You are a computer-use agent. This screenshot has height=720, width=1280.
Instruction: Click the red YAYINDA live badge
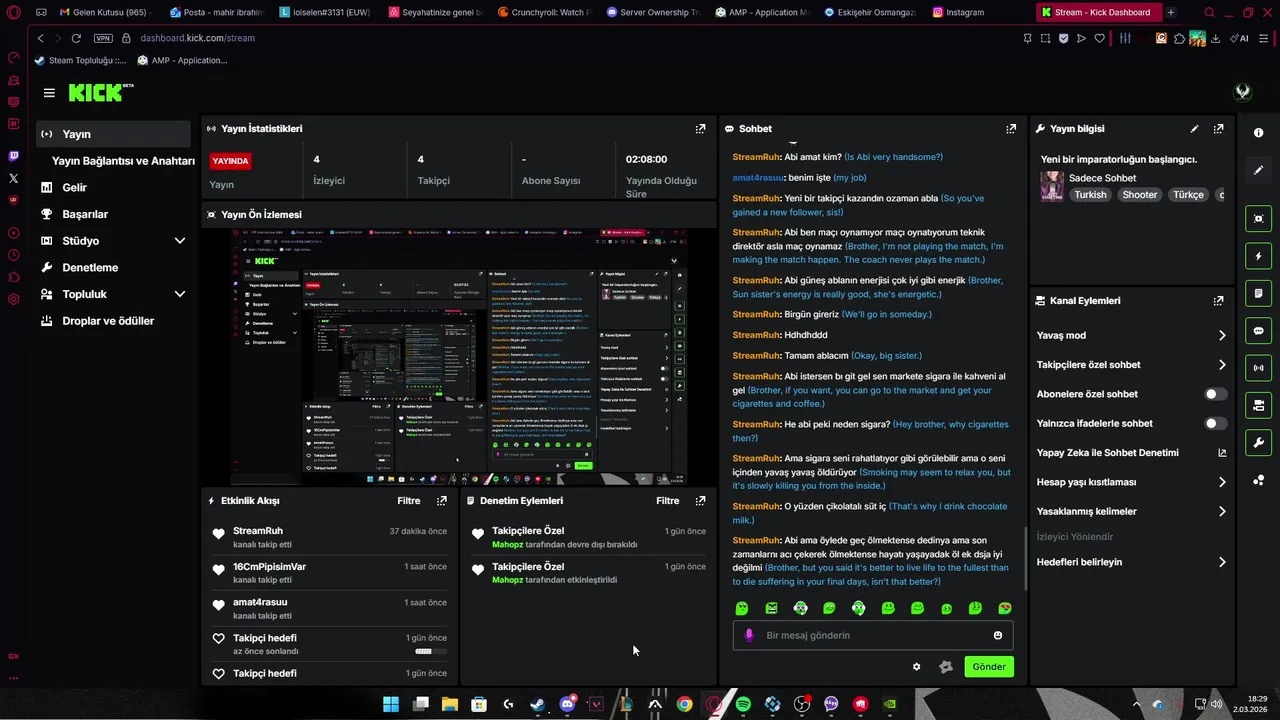coord(230,161)
